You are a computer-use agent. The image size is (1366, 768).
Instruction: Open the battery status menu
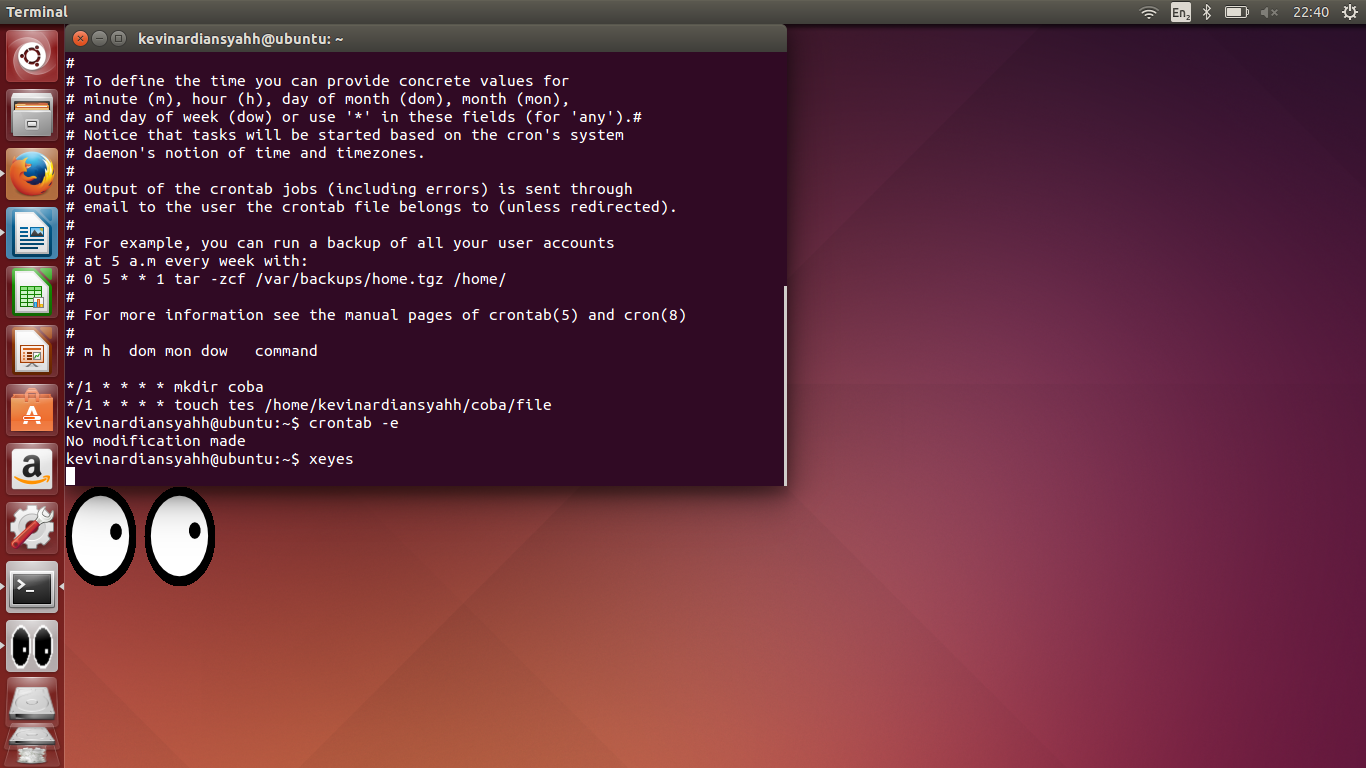pos(1237,12)
